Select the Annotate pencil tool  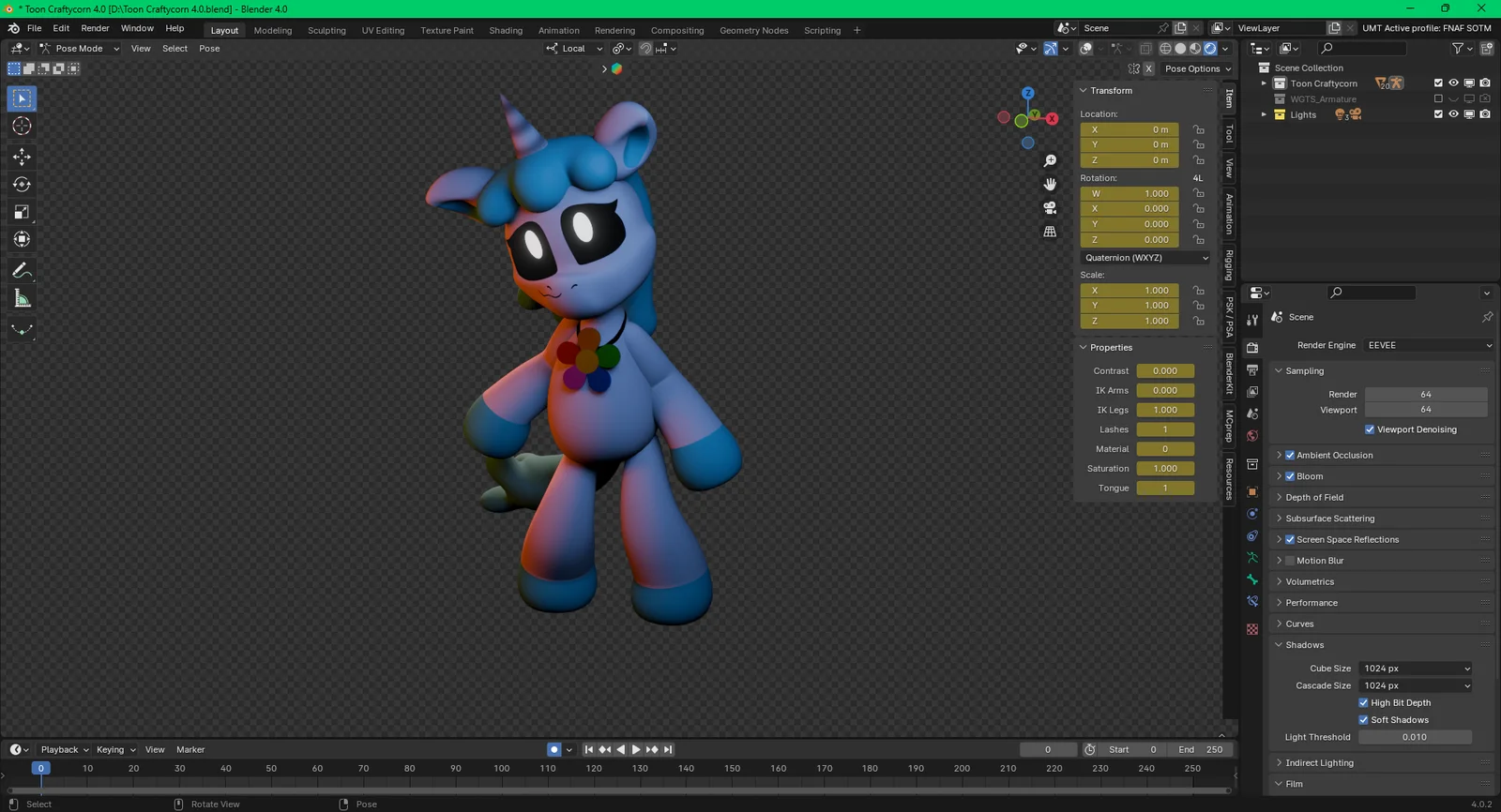[22, 271]
